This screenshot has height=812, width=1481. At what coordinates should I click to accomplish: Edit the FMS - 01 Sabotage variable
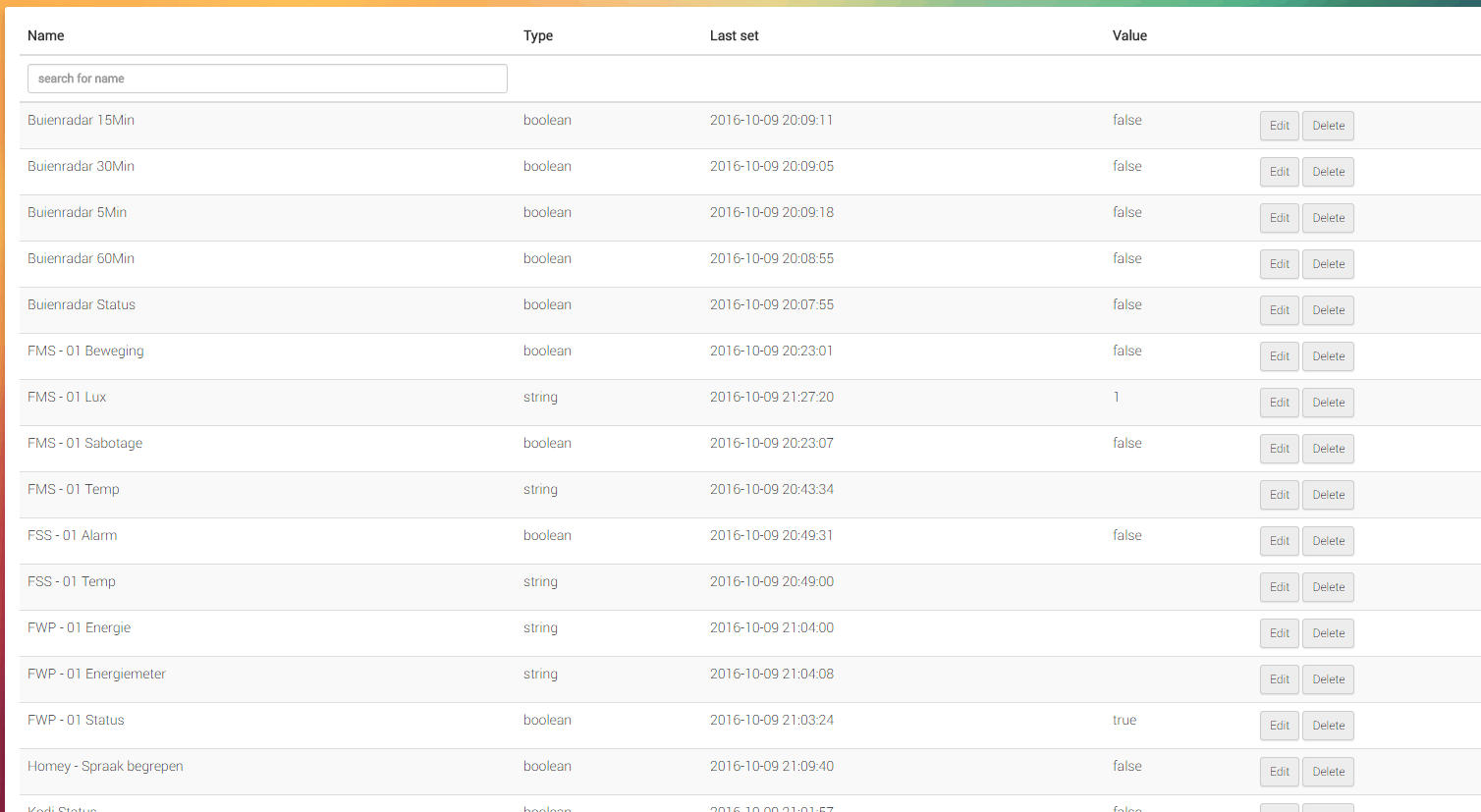[x=1280, y=449]
